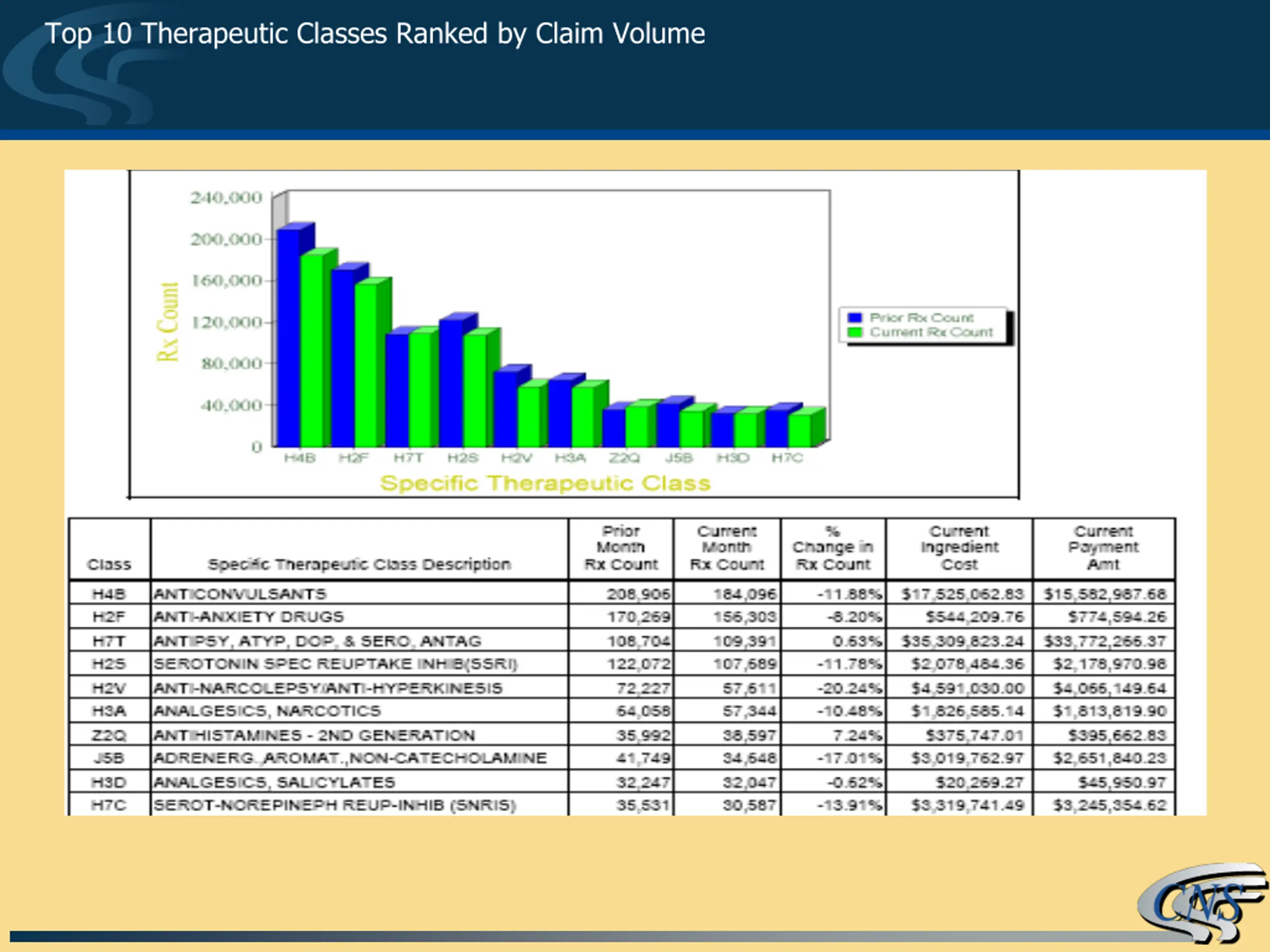Click percent change value -20.24%
Viewport: 1270px width, 952px height.
click(850, 688)
